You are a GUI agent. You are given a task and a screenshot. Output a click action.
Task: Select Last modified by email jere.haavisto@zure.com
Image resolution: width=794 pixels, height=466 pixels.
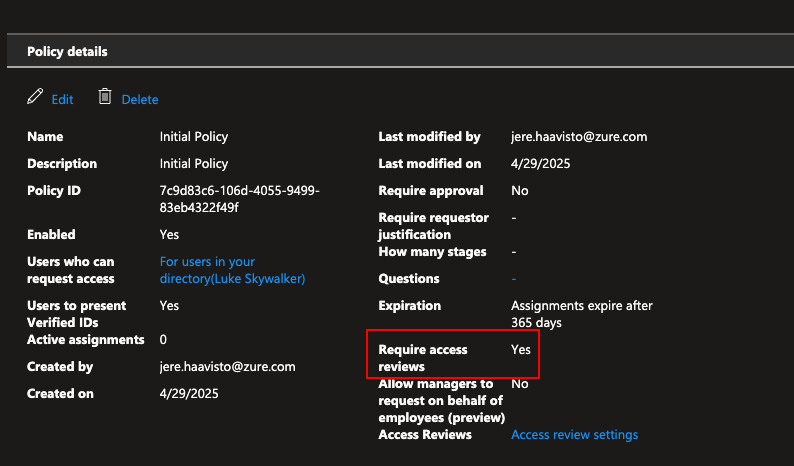pyautogui.click(x=579, y=137)
